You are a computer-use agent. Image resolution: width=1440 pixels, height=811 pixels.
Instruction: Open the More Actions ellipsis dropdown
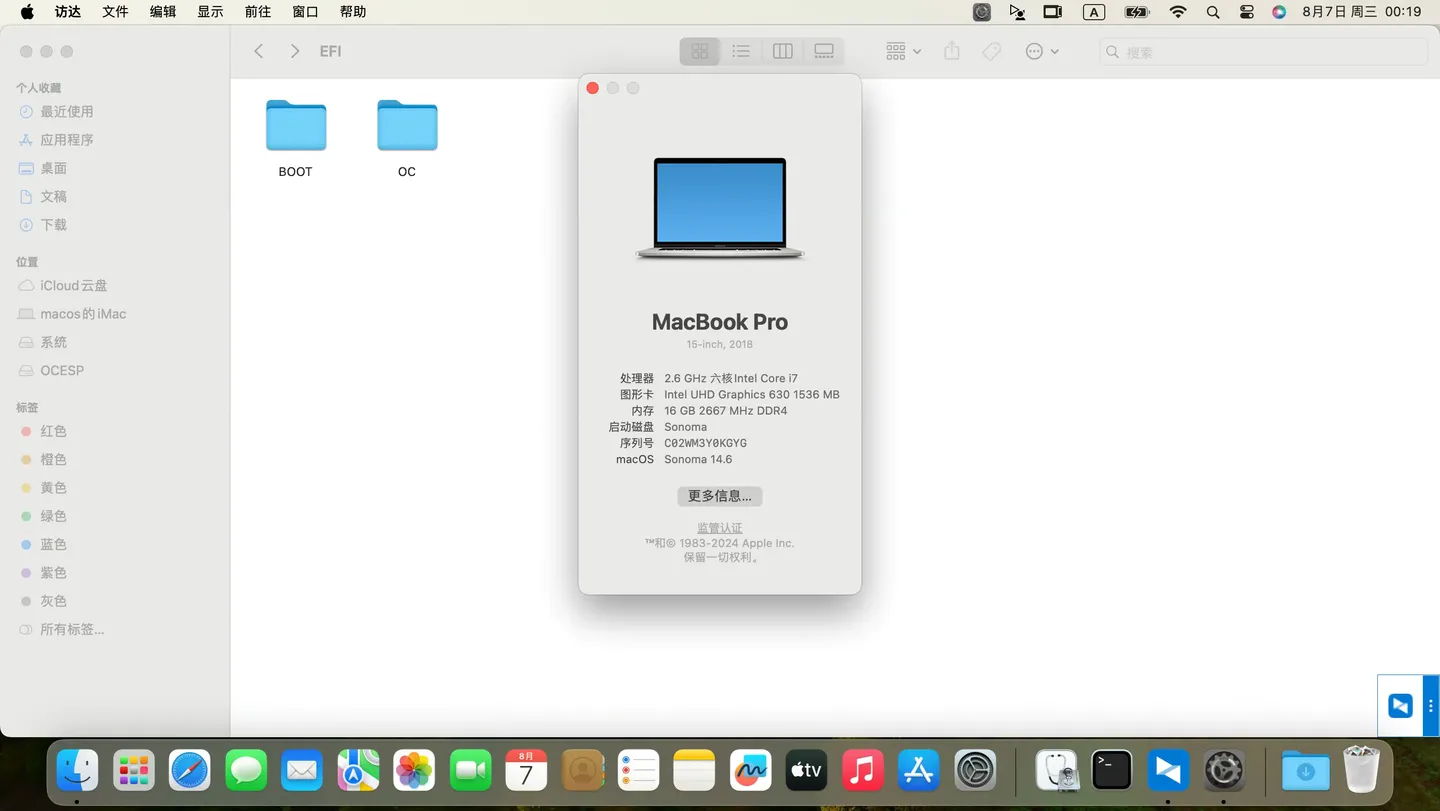tap(1041, 51)
